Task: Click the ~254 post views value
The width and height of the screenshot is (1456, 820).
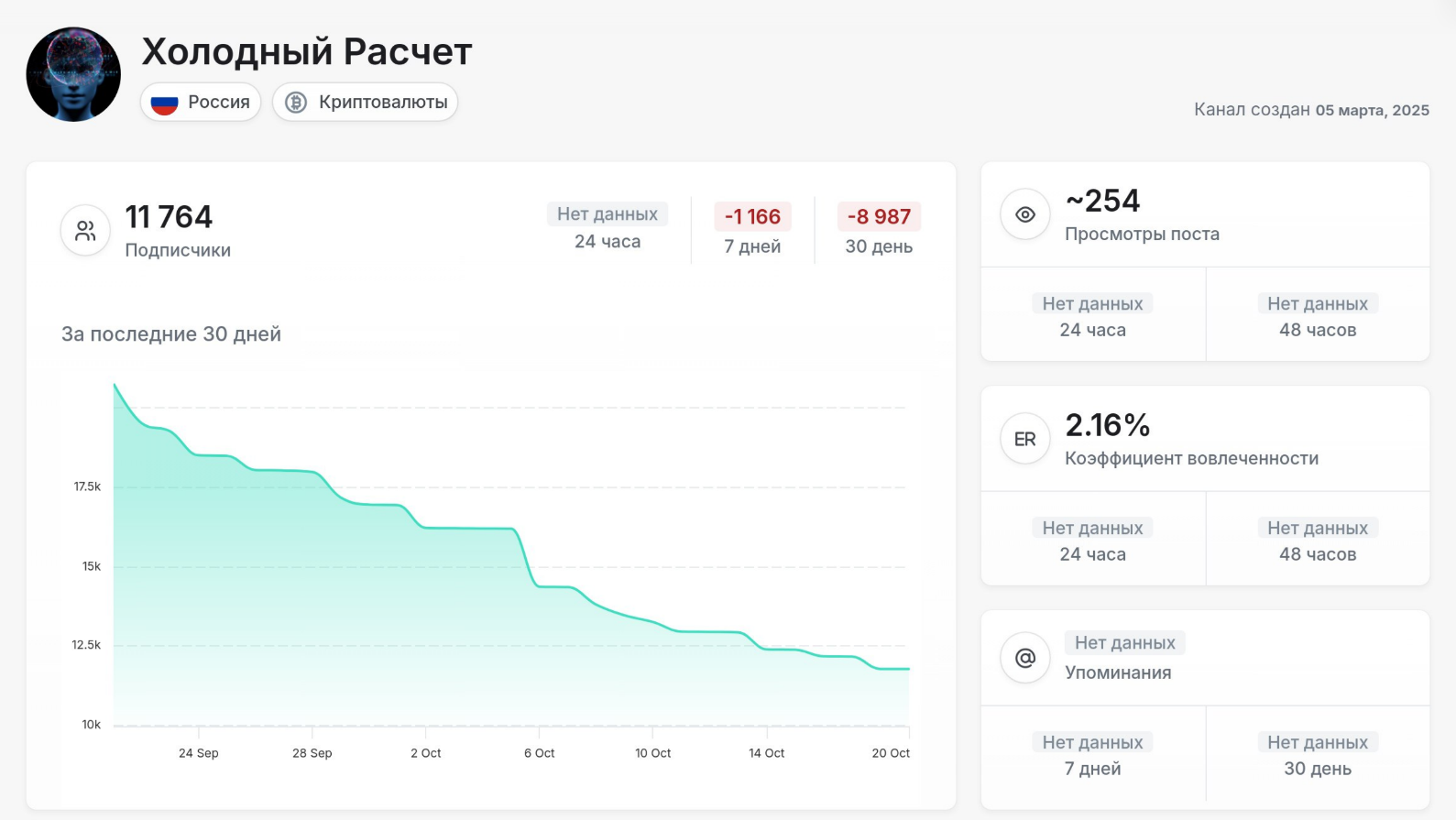Action: click(x=1102, y=201)
